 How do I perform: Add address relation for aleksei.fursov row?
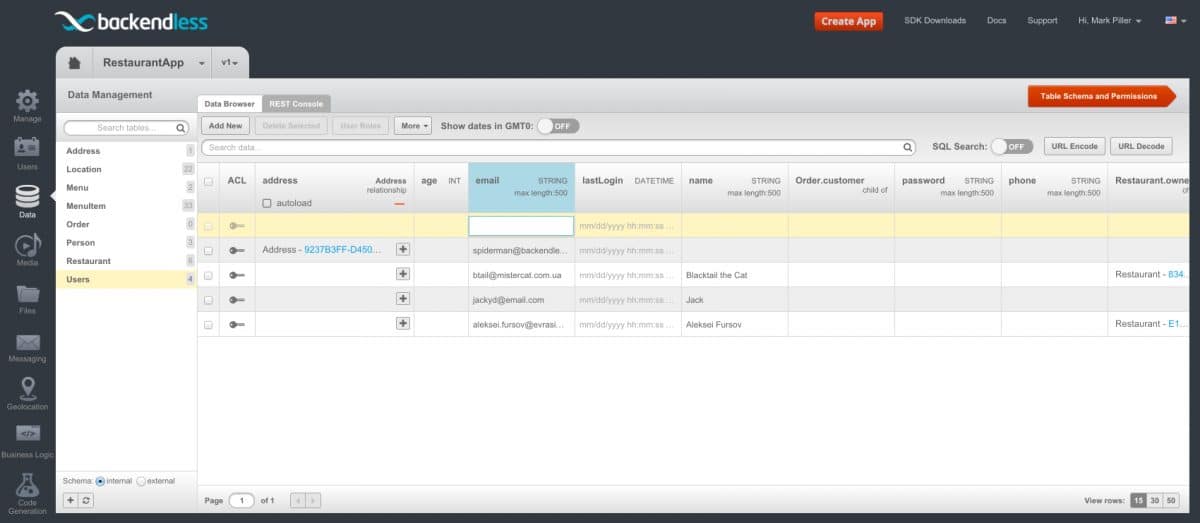403,323
